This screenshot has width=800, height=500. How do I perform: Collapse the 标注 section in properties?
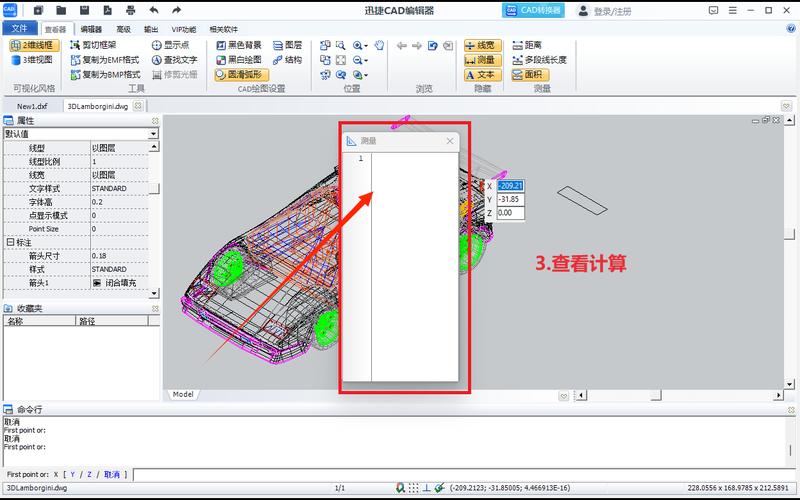10,242
